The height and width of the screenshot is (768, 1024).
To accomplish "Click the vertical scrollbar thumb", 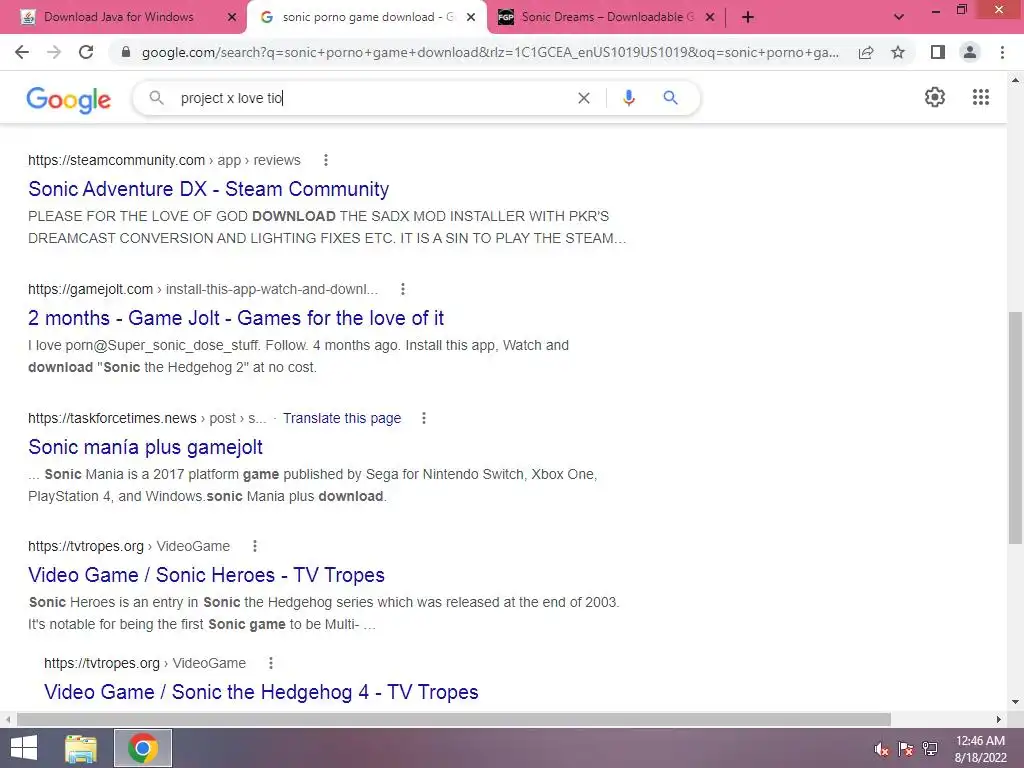I will pos(1015,428).
